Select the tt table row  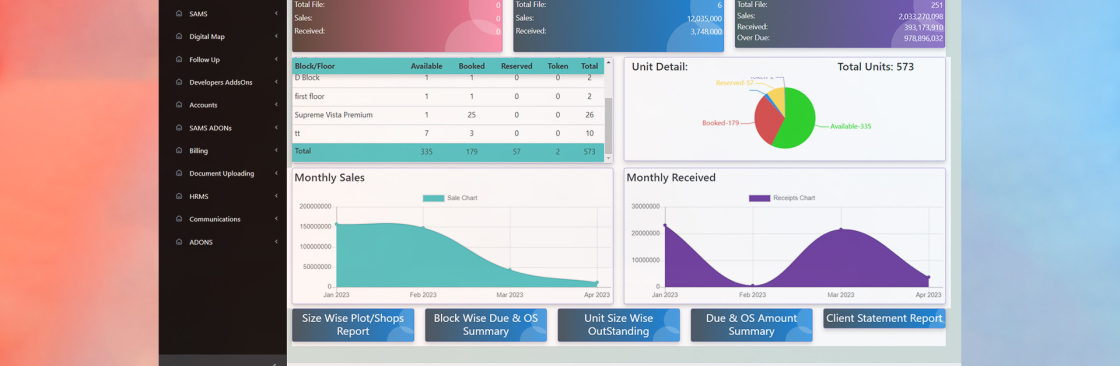(x=448, y=134)
